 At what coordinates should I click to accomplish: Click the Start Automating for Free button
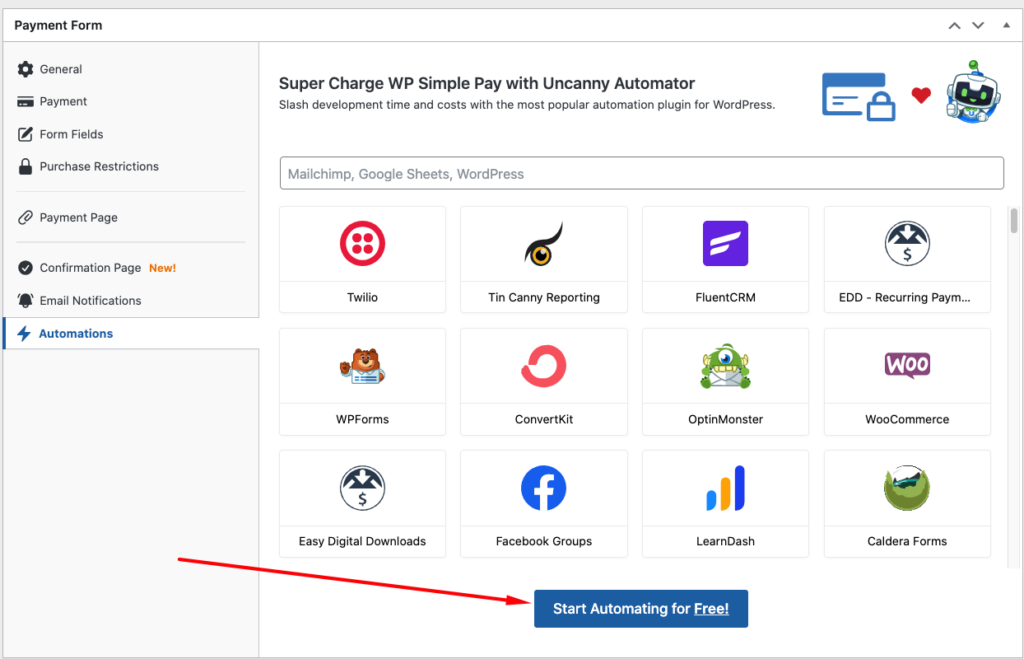click(x=641, y=609)
